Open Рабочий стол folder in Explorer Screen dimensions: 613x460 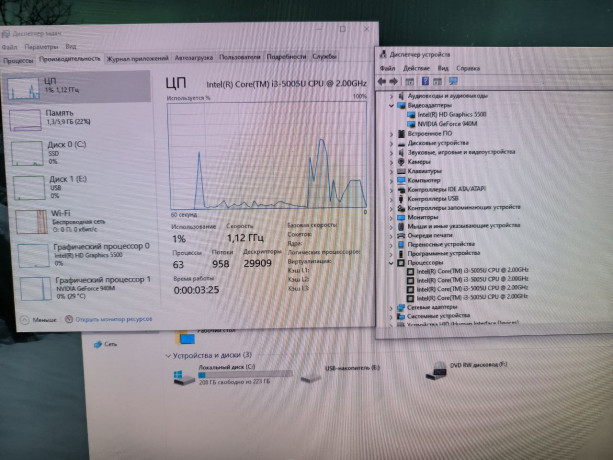coord(216,331)
